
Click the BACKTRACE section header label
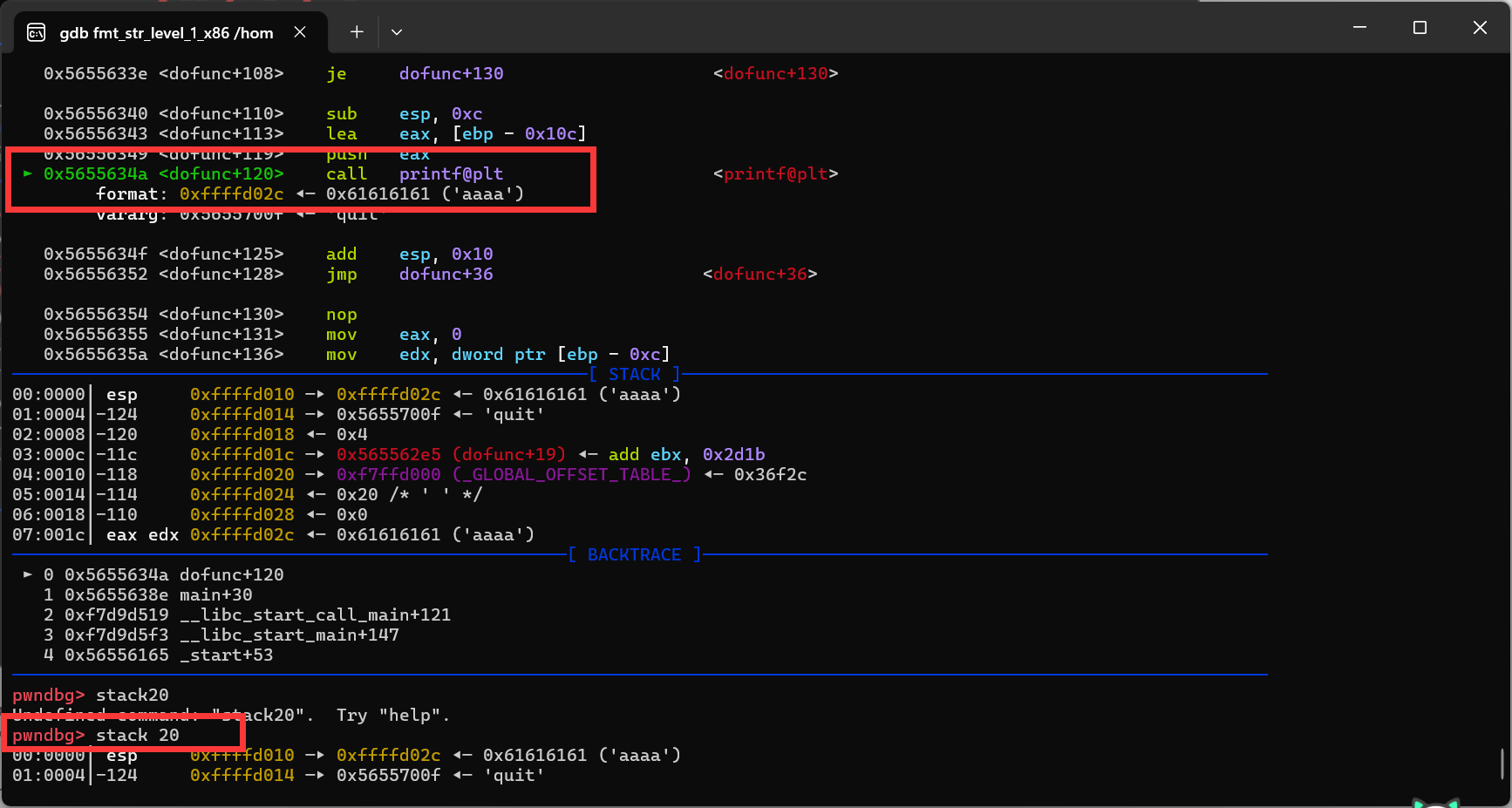click(634, 554)
